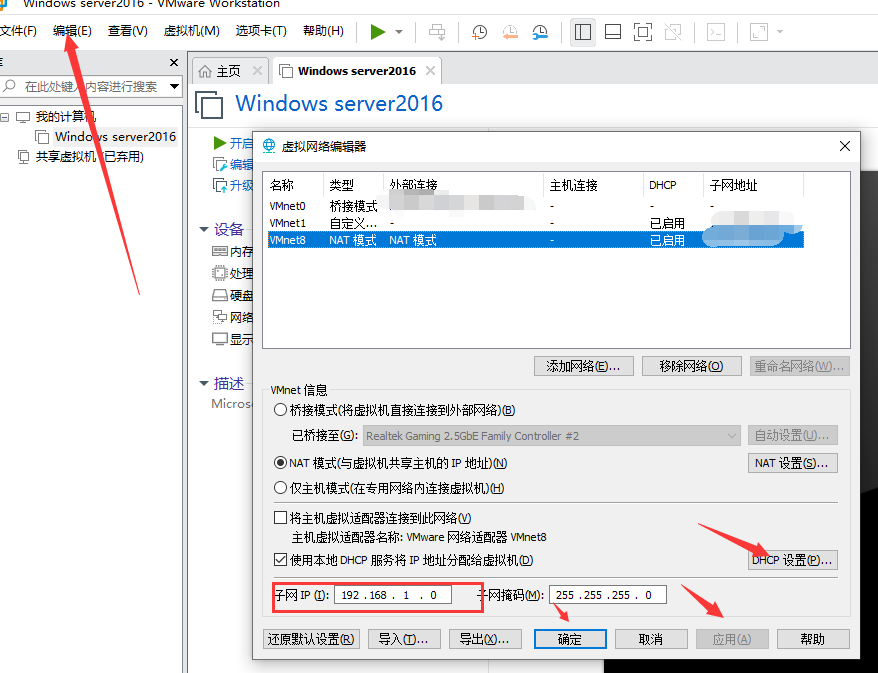Select the NAT 模式 radio button
Image resolution: width=878 pixels, height=673 pixels.
pyautogui.click(x=281, y=463)
